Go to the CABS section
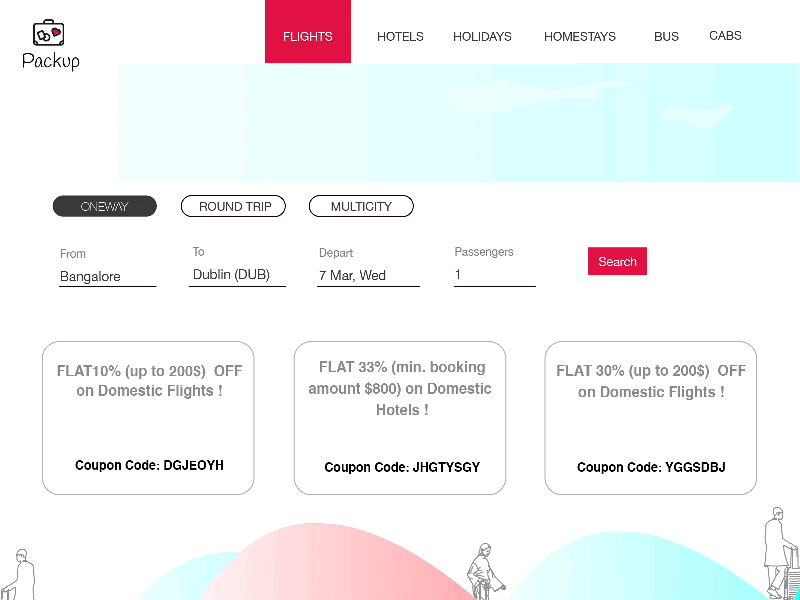800x600 pixels. click(725, 35)
